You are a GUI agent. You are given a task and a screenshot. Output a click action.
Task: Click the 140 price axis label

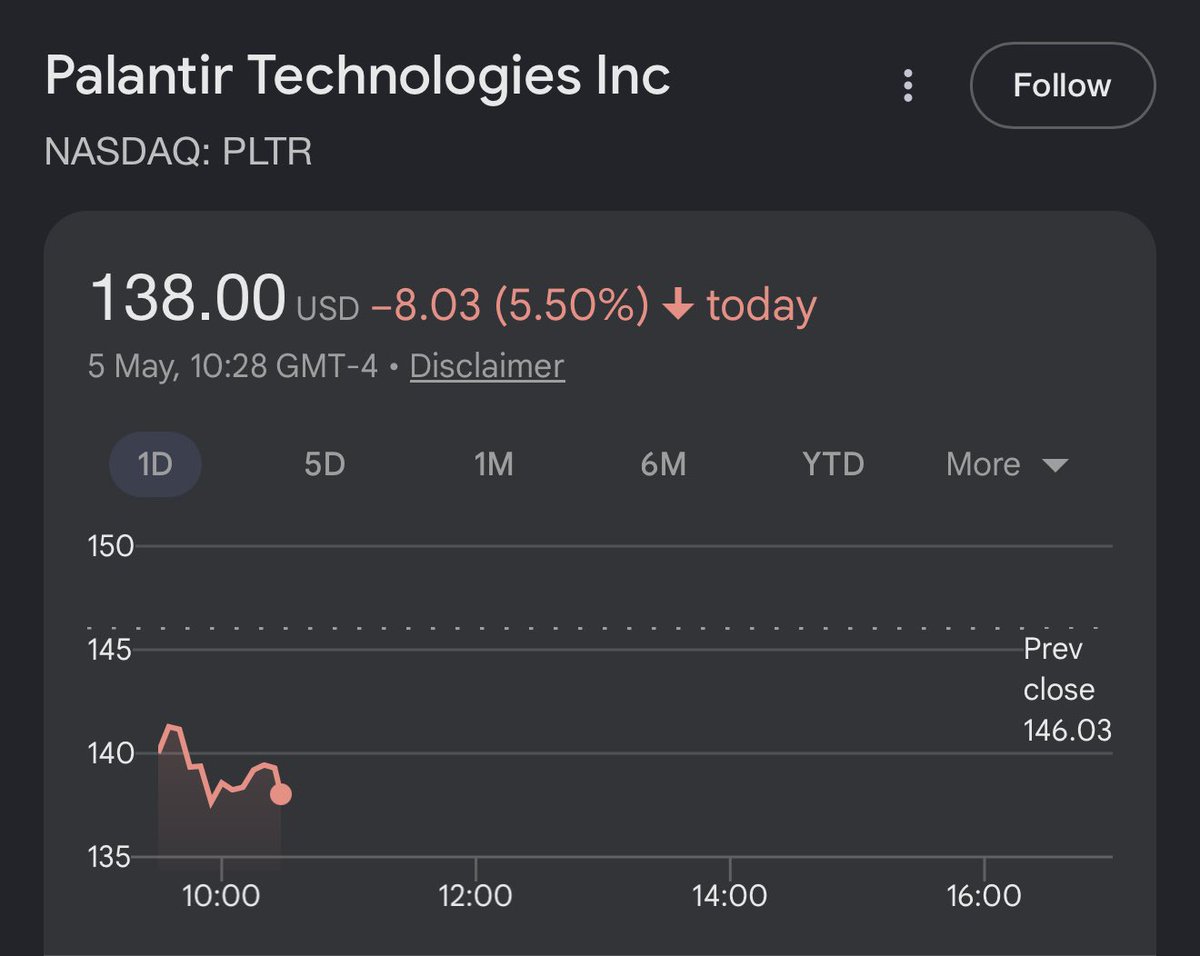pos(111,753)
